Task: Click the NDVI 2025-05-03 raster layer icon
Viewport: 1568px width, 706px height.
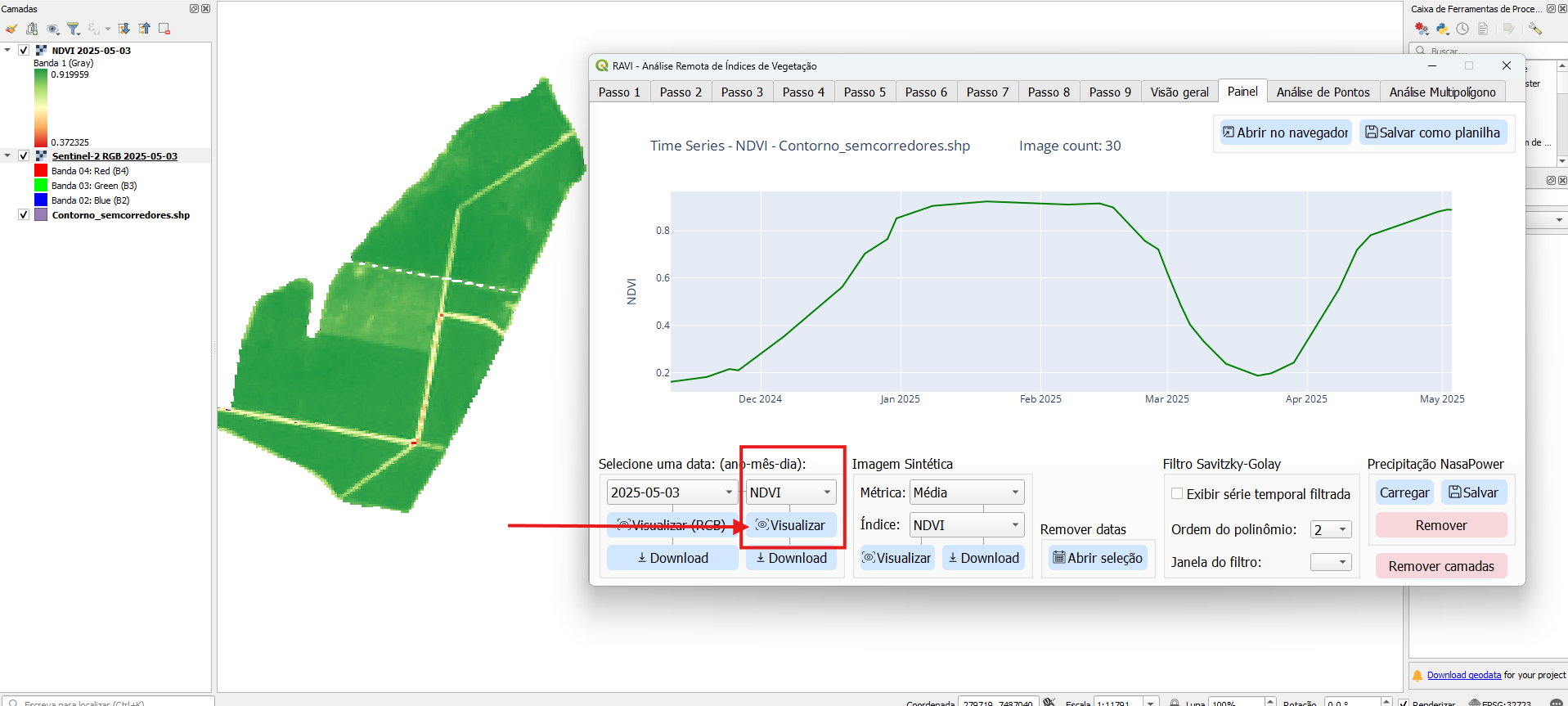Action: coord(41,50)
